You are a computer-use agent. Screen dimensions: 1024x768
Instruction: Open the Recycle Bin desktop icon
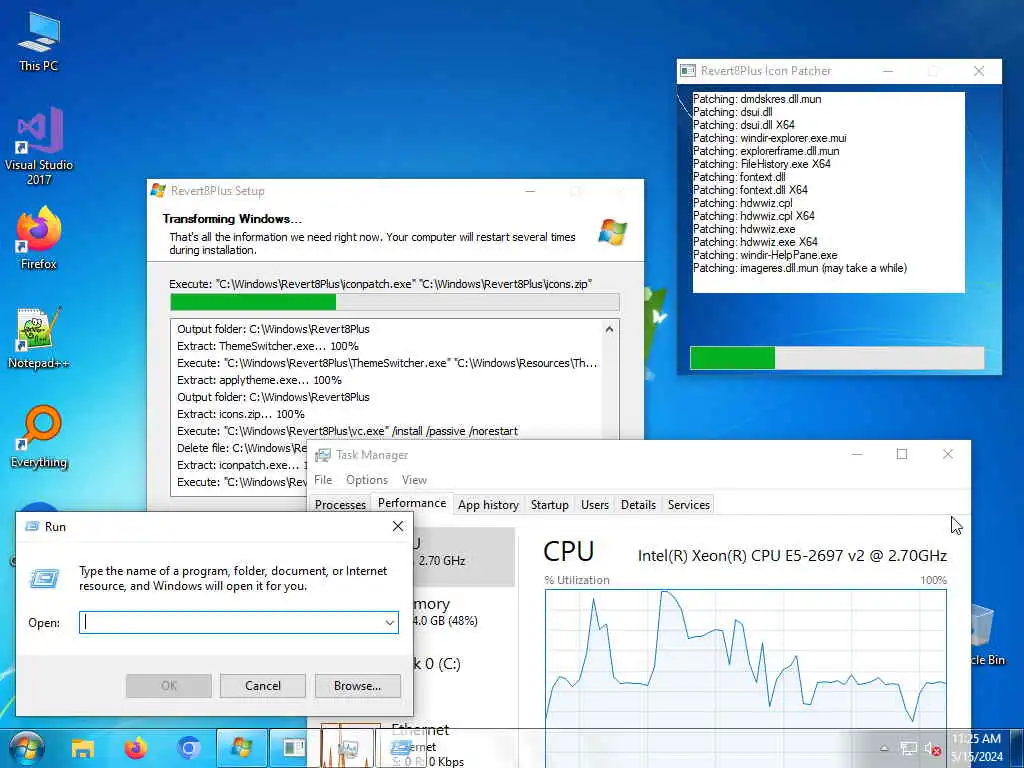986,633
